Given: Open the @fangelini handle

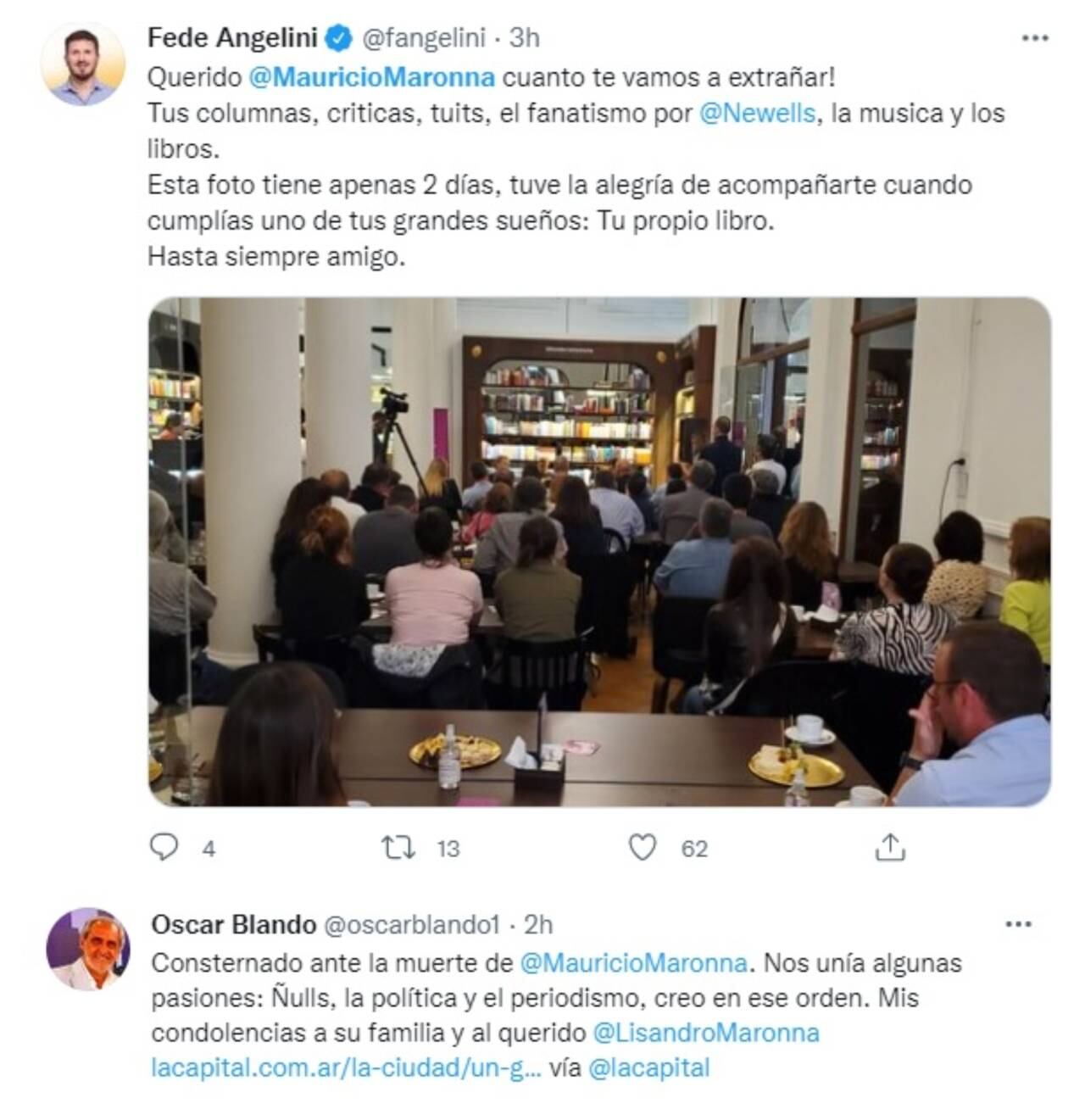Looking at the screenshot, I should click(x=424, y=38).
